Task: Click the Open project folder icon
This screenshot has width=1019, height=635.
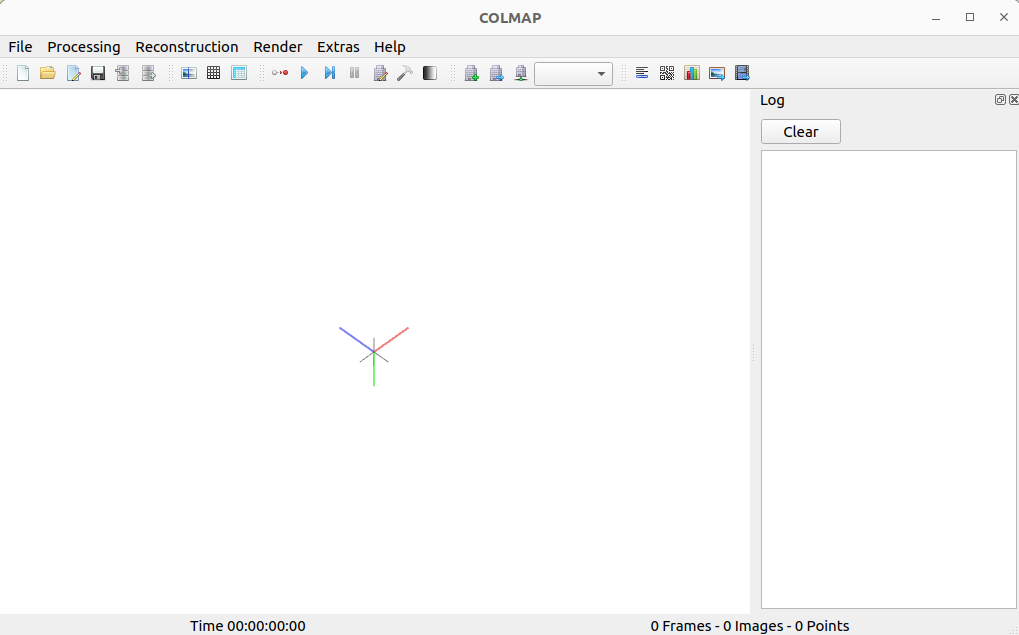Action: tap(47, 73)
